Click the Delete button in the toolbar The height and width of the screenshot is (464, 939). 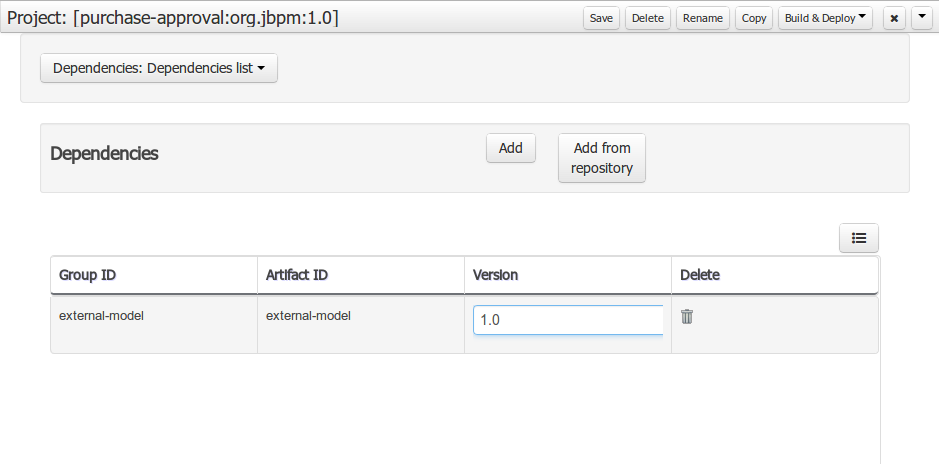click(x=648, y=18)
